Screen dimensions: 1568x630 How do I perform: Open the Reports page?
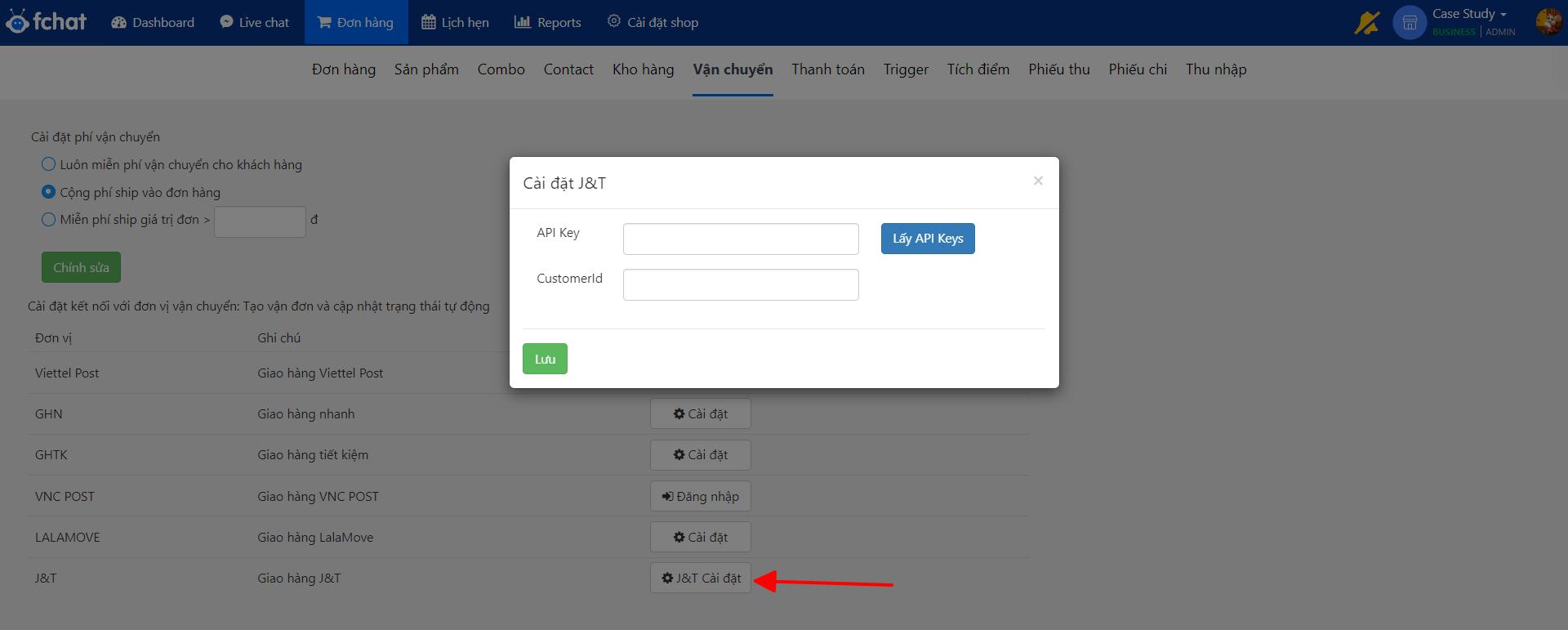pos(547,22)
